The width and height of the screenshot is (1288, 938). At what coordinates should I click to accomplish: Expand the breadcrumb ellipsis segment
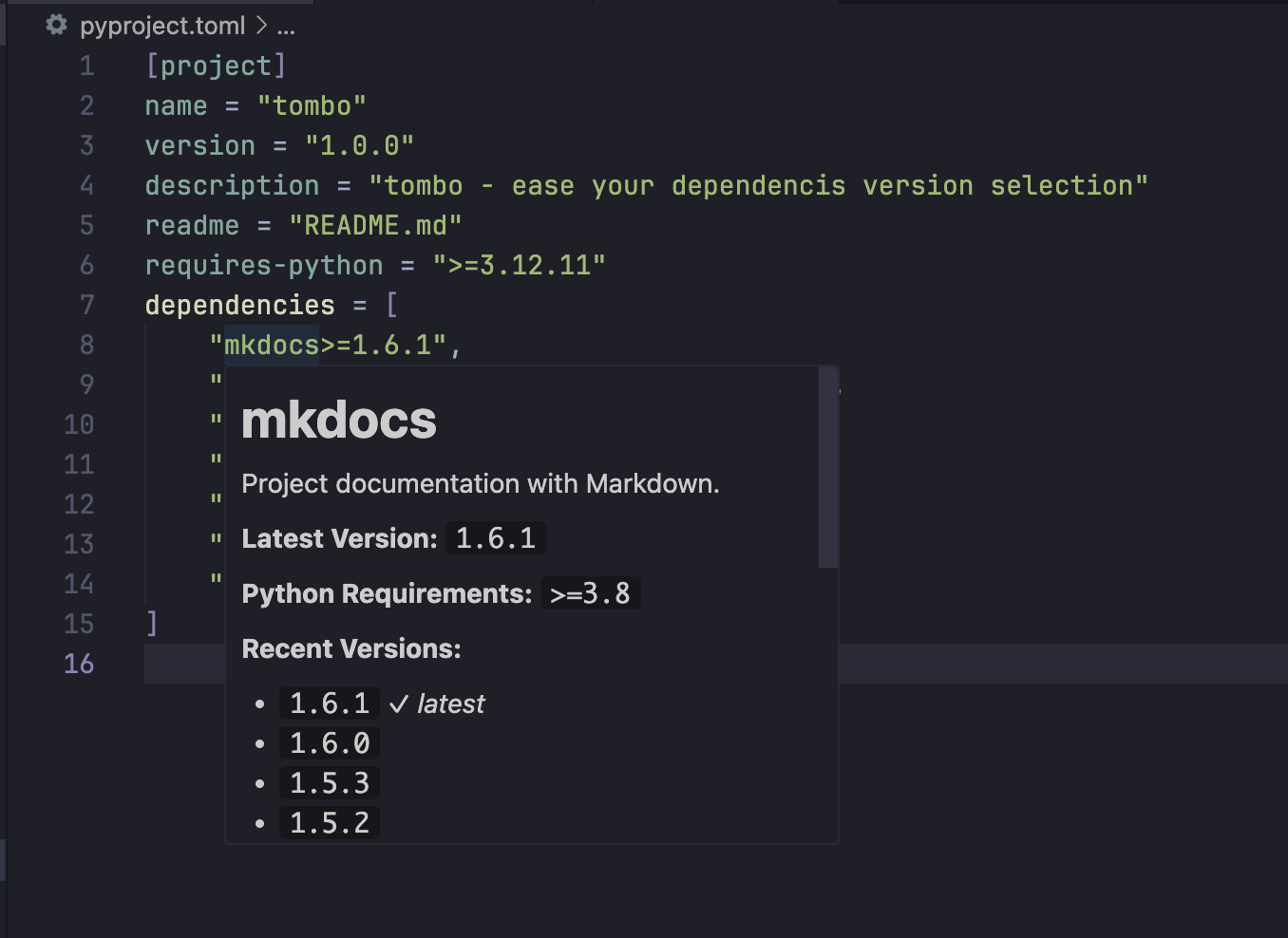pyautogui.click(x=286, y=27)
